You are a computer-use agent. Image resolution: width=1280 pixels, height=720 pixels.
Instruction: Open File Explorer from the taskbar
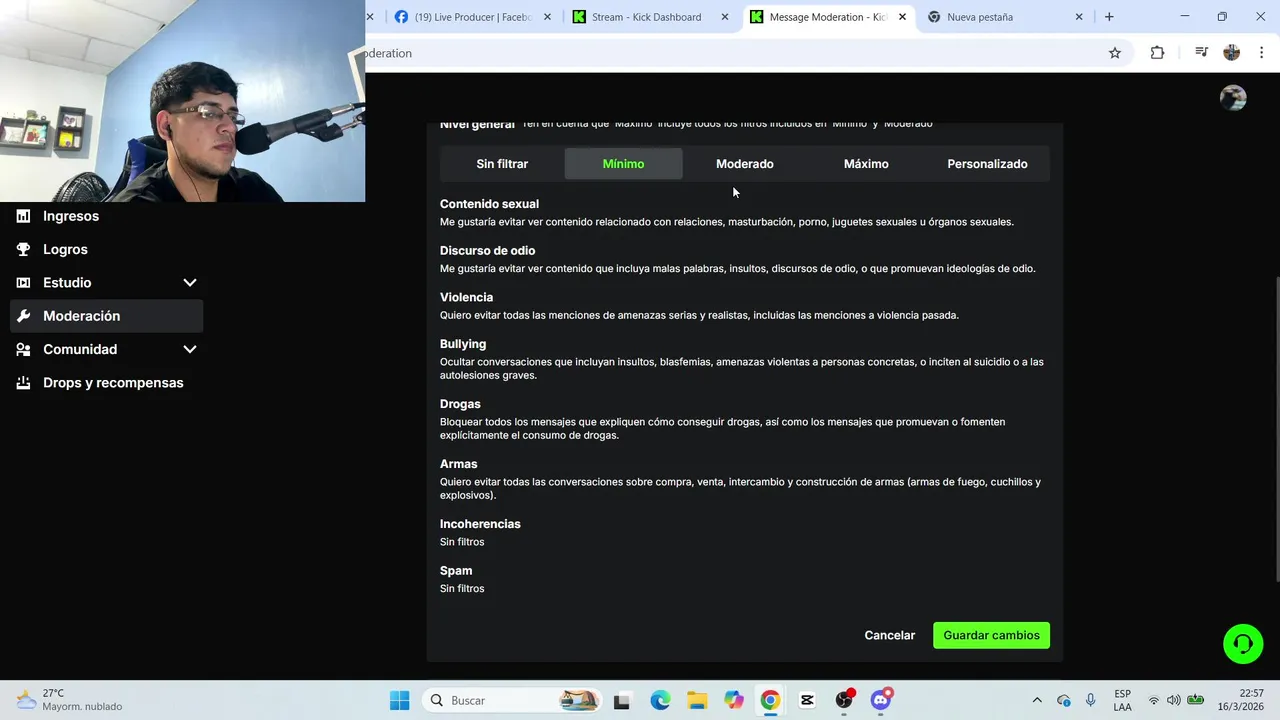(697, 700)
